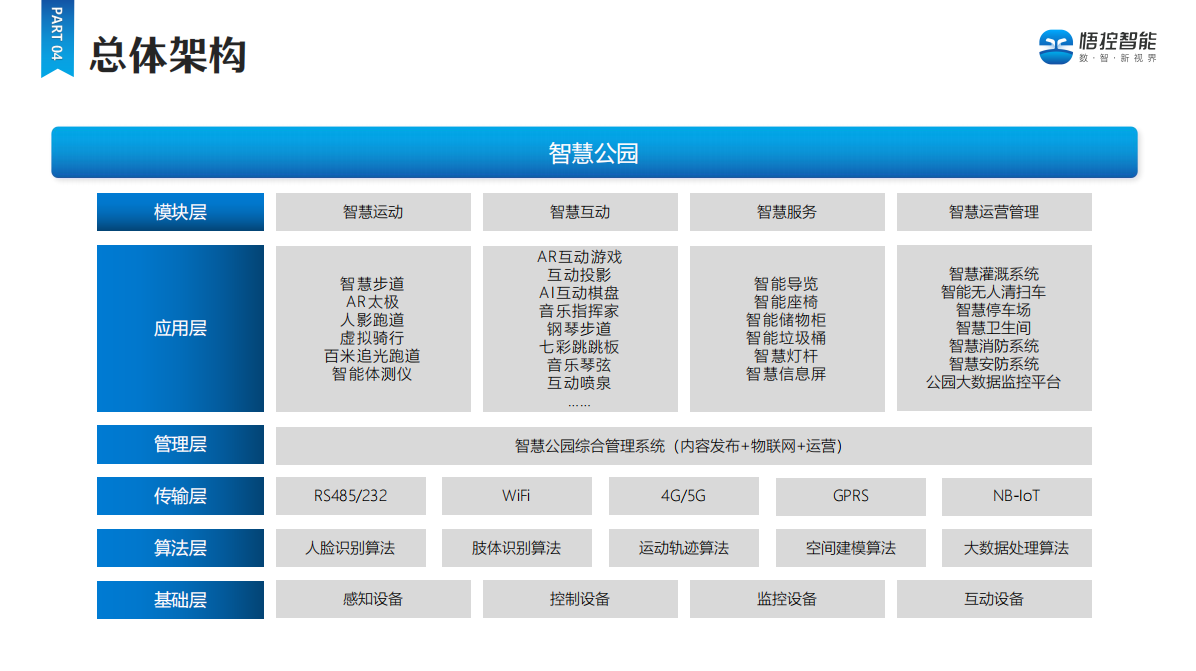Image resolution: width=1196 pixels, height=671 pixels.
Task: Click the 总体架构 slide title
Action: (167, 56)
